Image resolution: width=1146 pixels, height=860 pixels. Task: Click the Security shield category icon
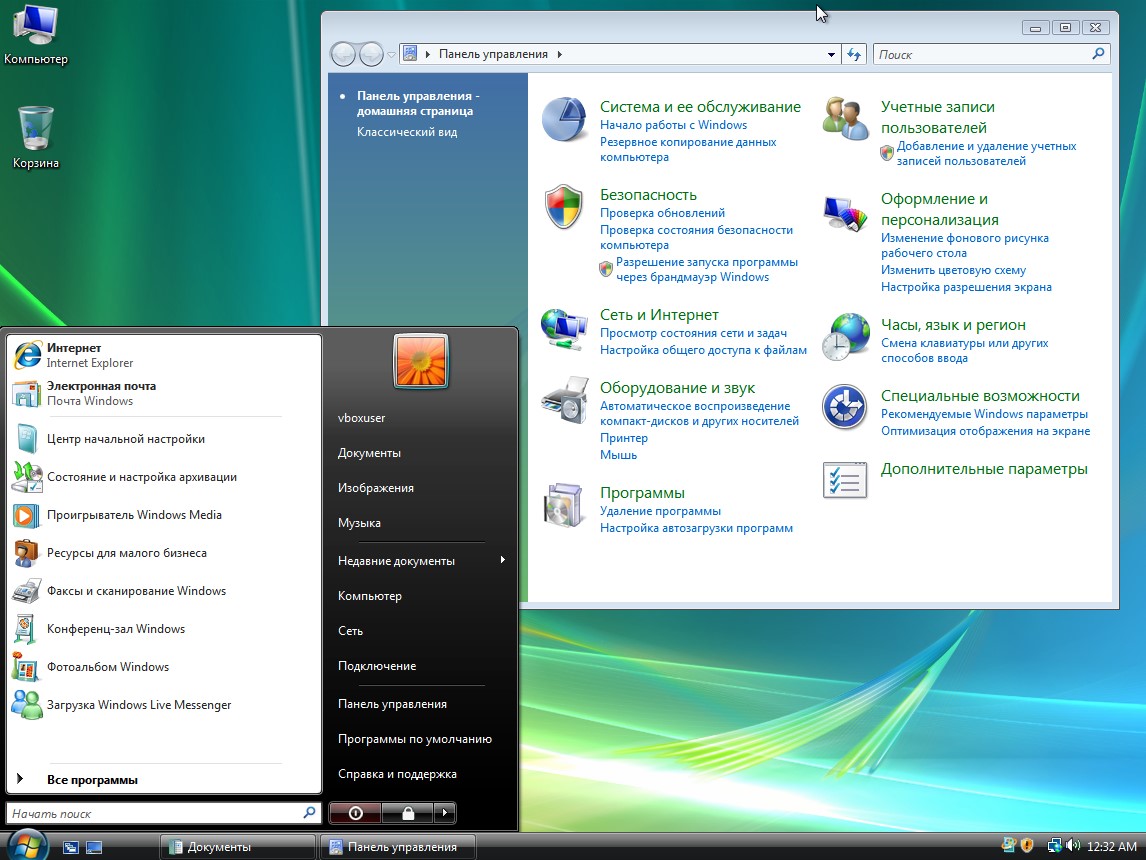(564, 207)
